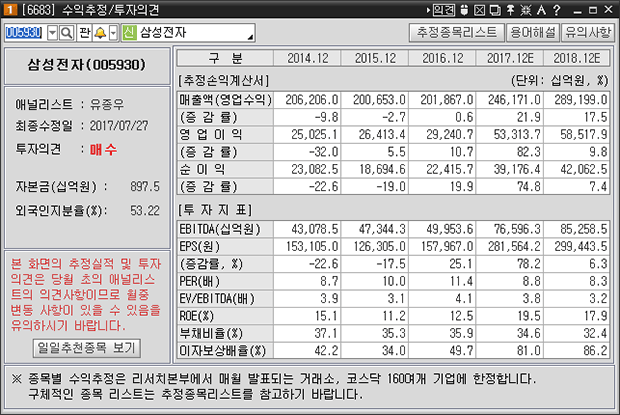Click analyst name 유종우
Image resolution: width=620 pixels, height=415 pixels.
tap(107, 105)
